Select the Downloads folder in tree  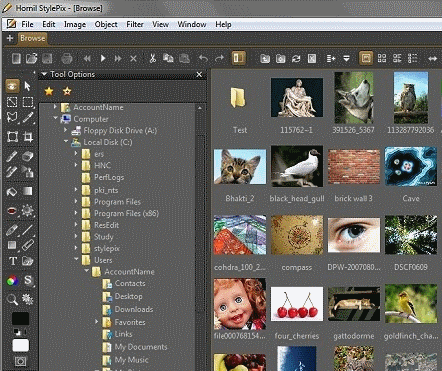tap(134, 309)
